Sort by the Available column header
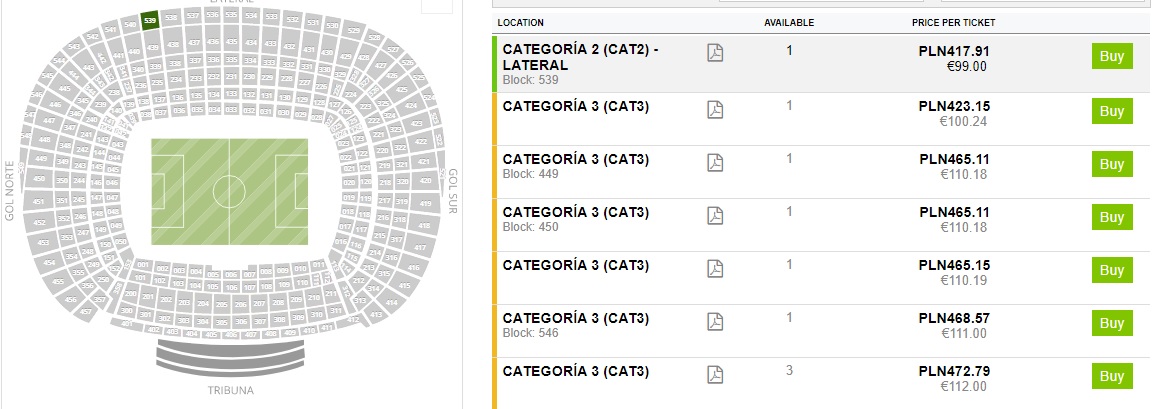This screenshot has height=409, width=1152. (789, 22)
